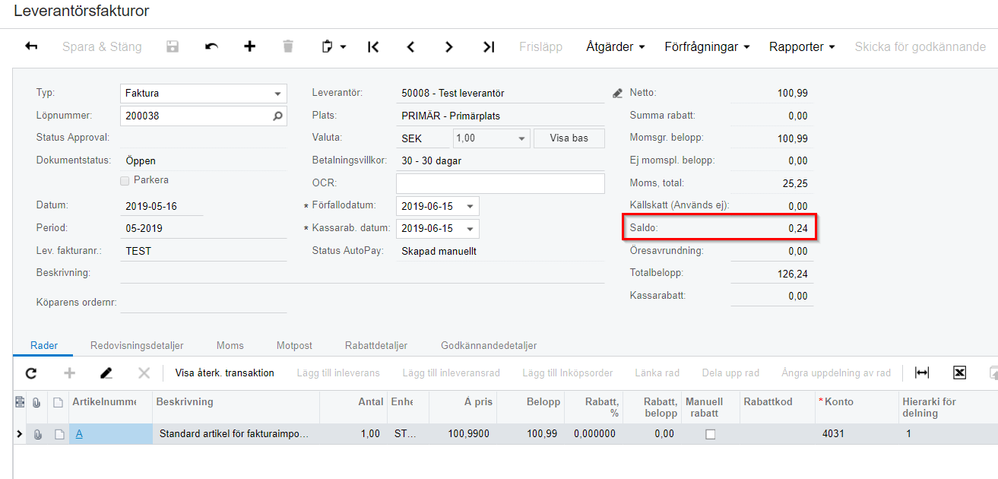Viewport: 998px width, 479px height.
Task: Switch to the Rader tab
Action: [44, 345]
